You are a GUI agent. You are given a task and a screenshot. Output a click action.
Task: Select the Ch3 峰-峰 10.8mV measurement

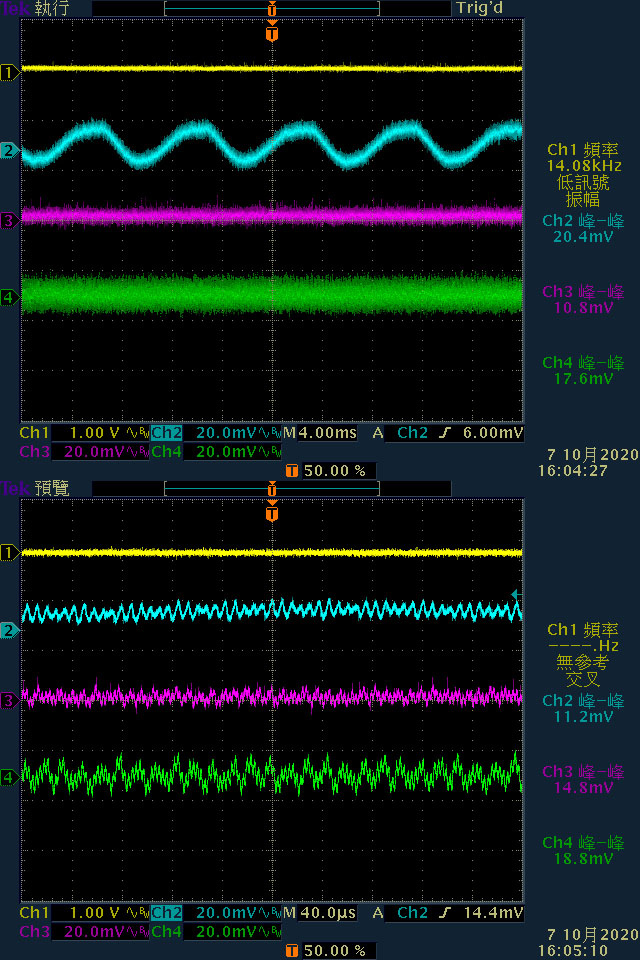pos(583,299)
